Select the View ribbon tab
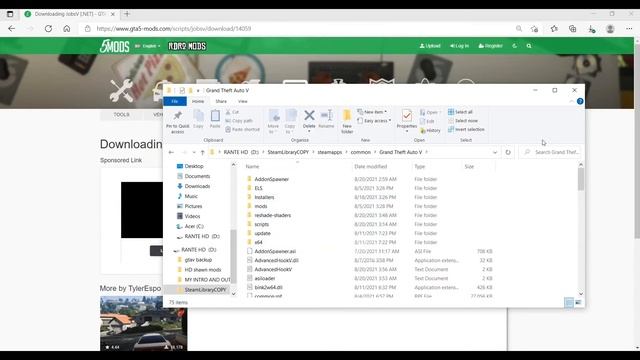The image size is (640, 360). point(242,101)
